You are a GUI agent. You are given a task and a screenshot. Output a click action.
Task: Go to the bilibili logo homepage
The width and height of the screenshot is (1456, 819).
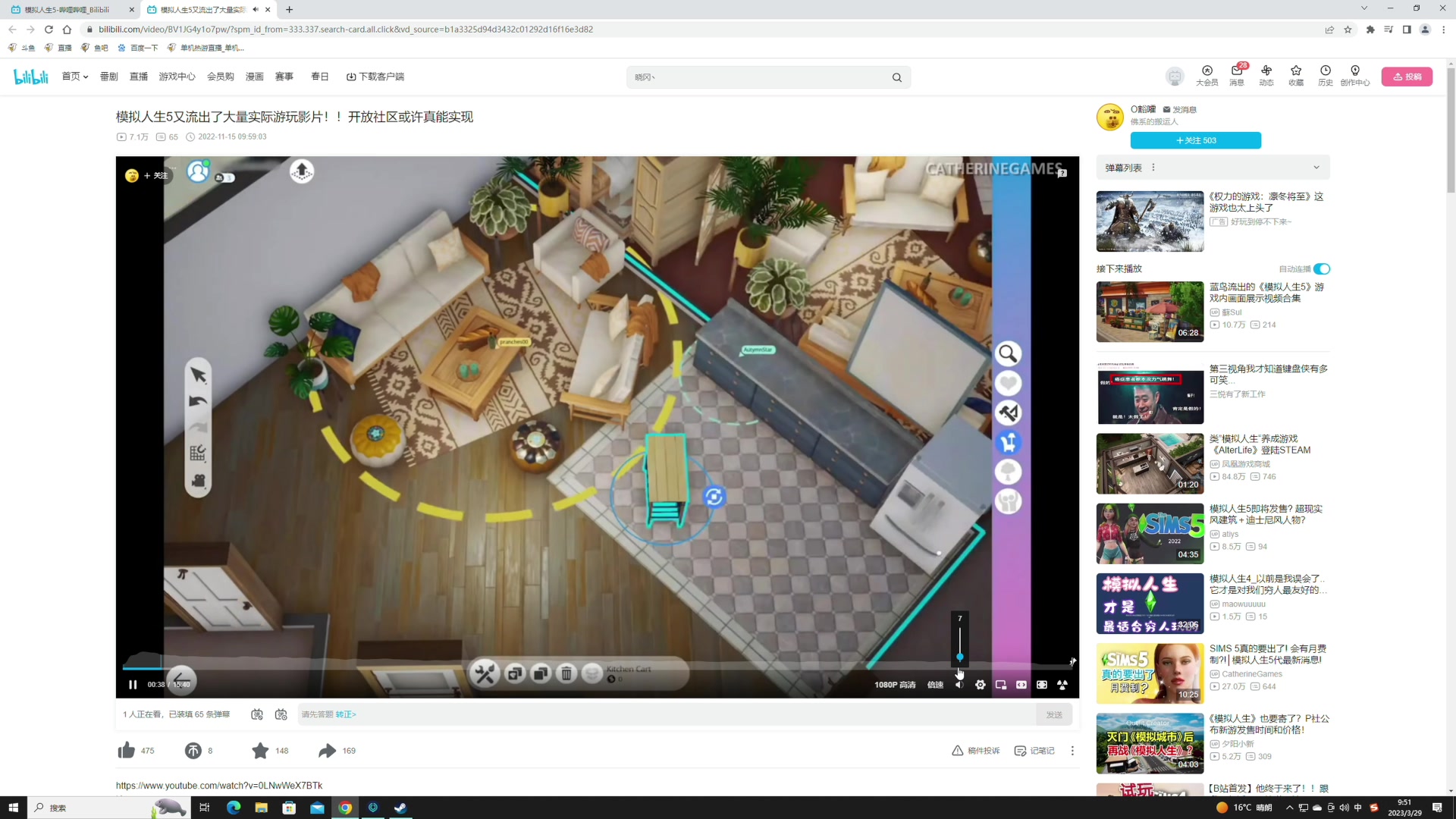click(31, 77)
